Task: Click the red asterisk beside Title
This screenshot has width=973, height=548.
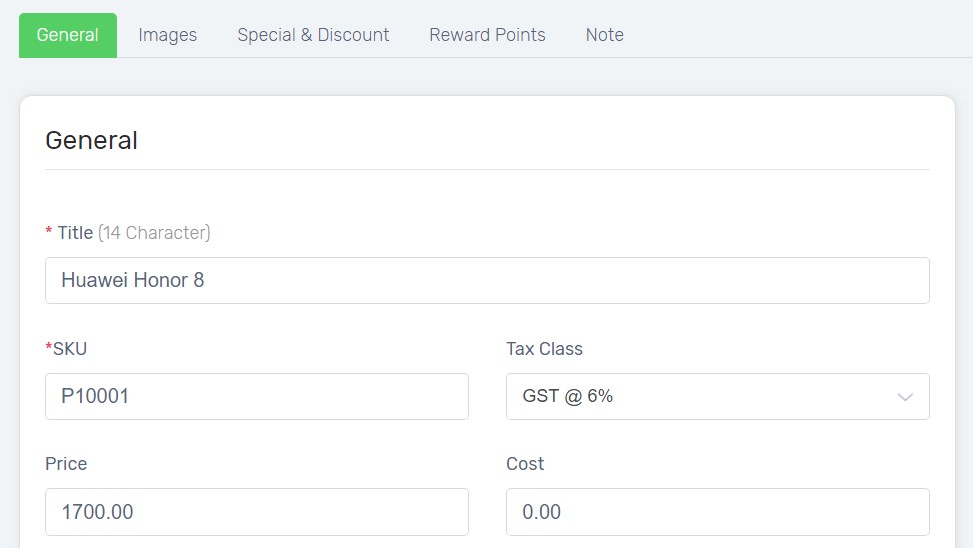Action: click(48, 231)
